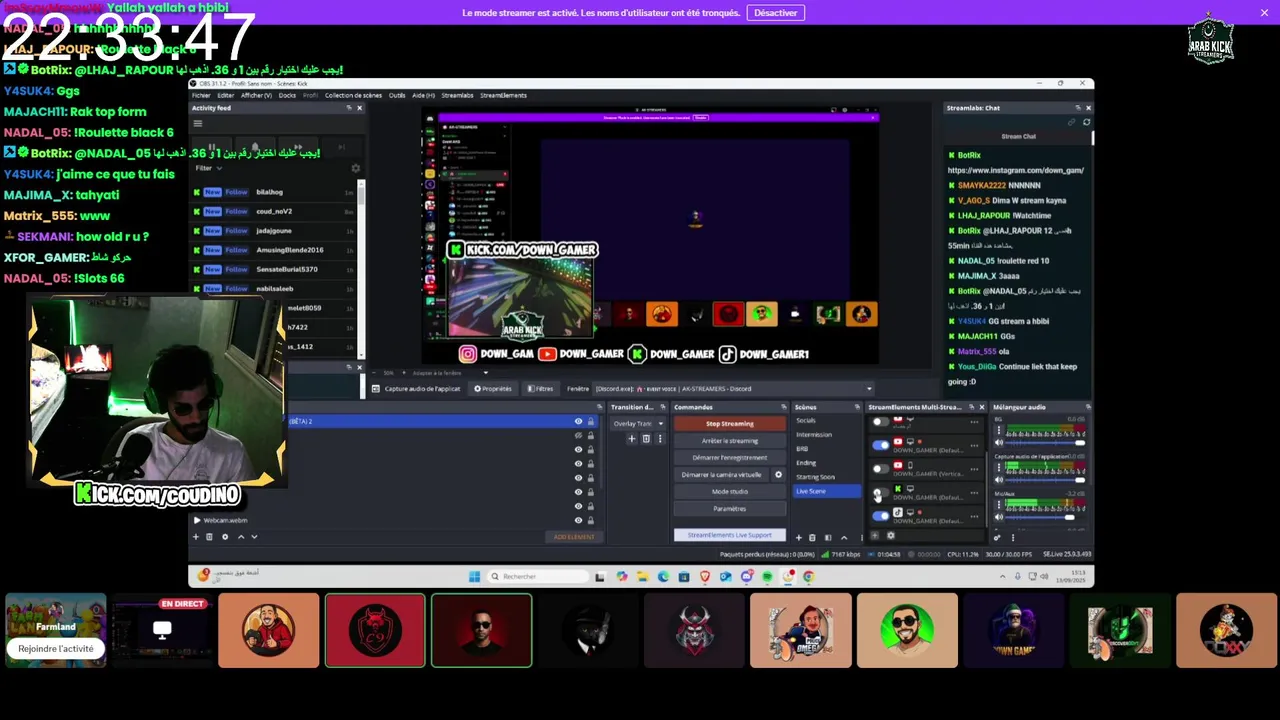
Task: Move selected scene up arrow
Action: click(x=844, y=537)
